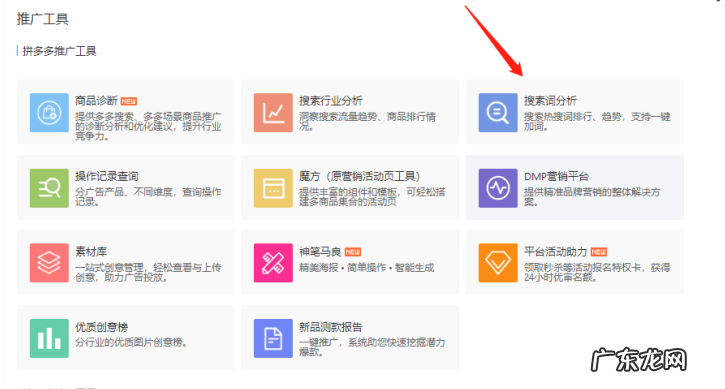
Task: Click description 洞察搜索流量趋势、商品排行情况
Action: (368, 121)
